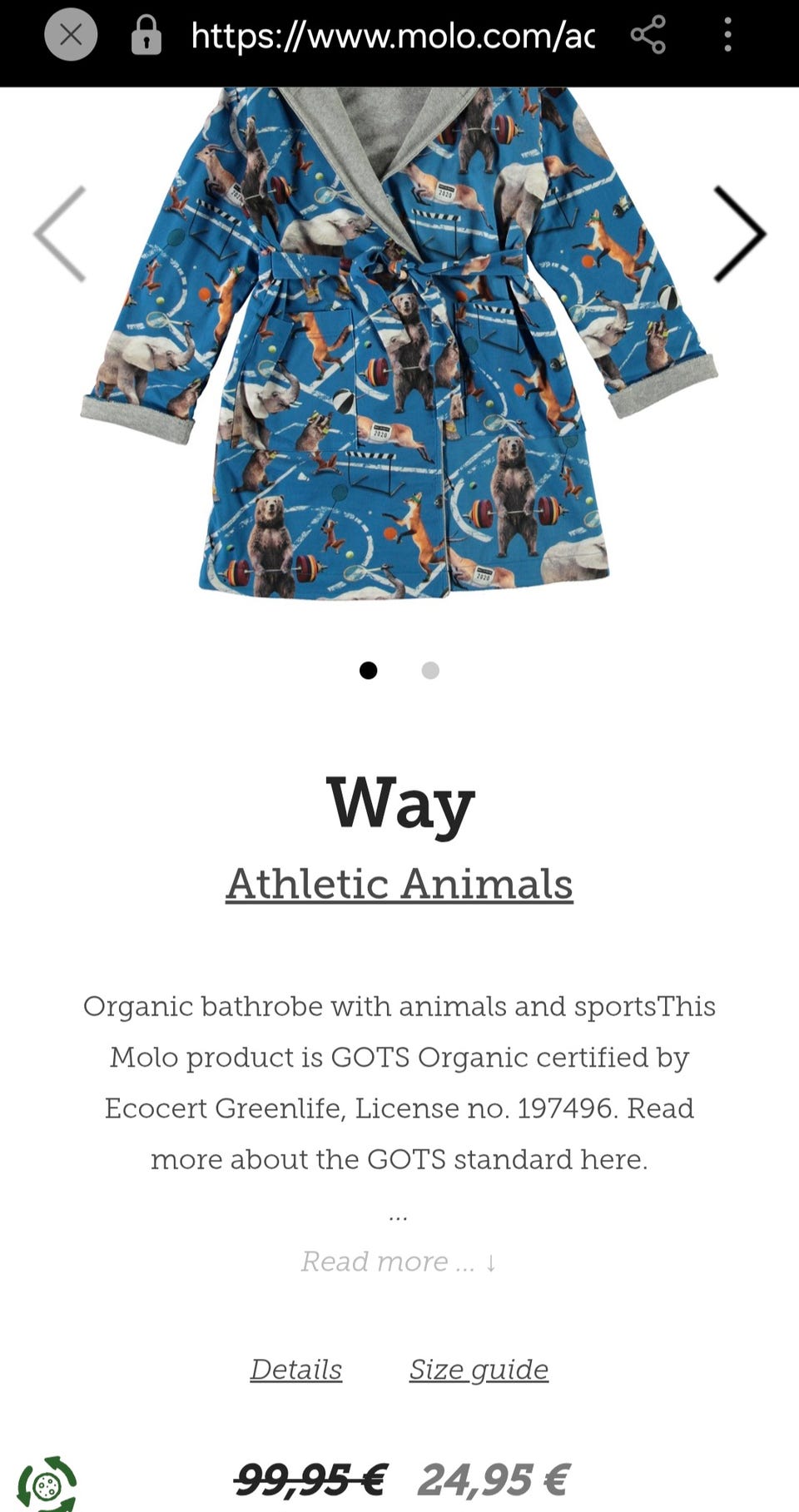The height and width of the screenshot is (1512, 799).
Task: Tap the green circular cookie icon
Action: (x=47, y=1484)
